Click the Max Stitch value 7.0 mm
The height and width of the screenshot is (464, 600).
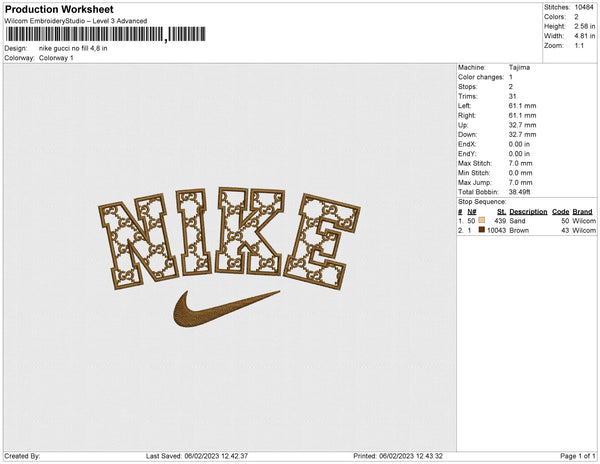520,163
